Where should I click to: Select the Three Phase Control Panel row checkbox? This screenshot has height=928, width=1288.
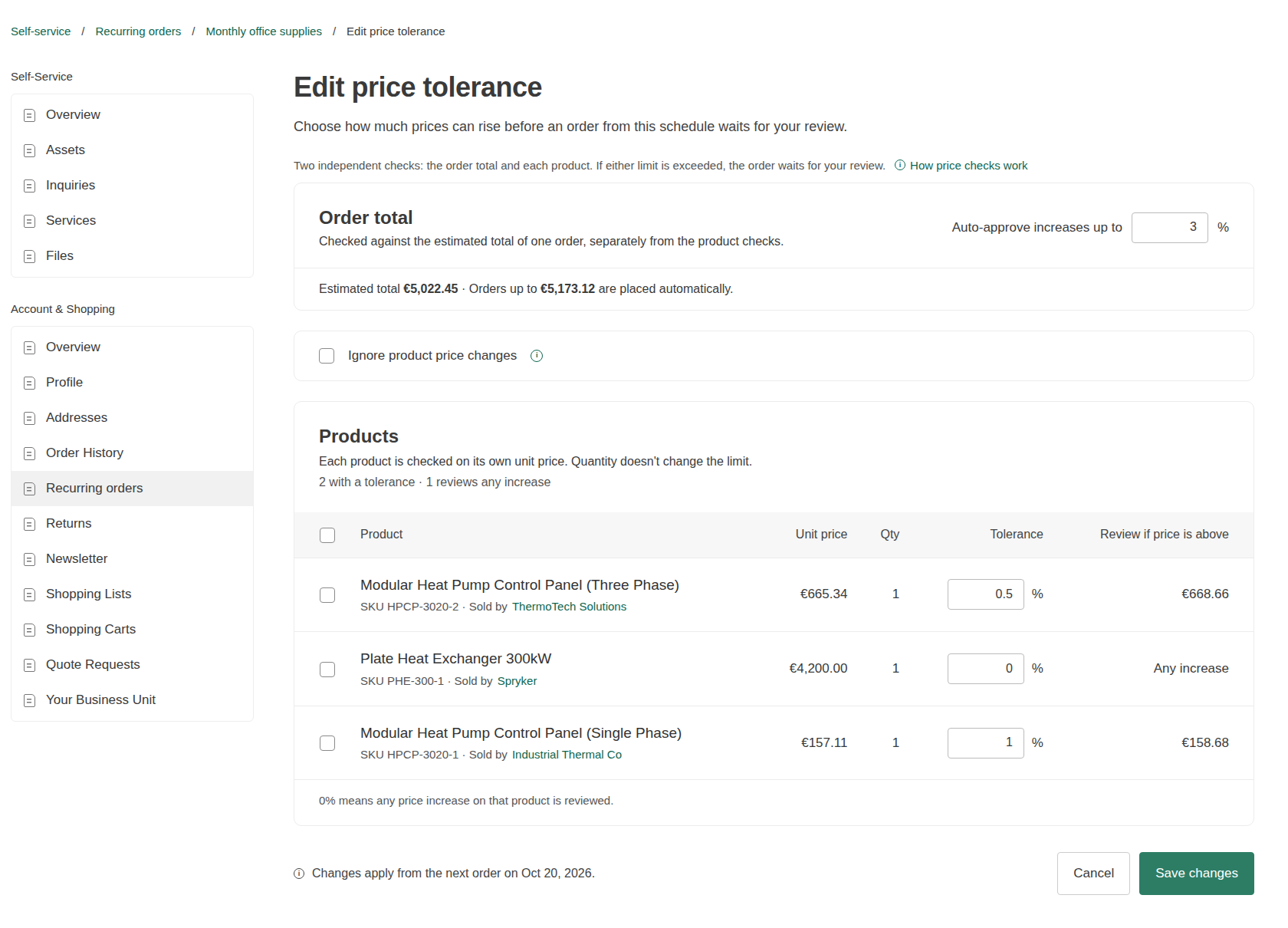[327, 595]
